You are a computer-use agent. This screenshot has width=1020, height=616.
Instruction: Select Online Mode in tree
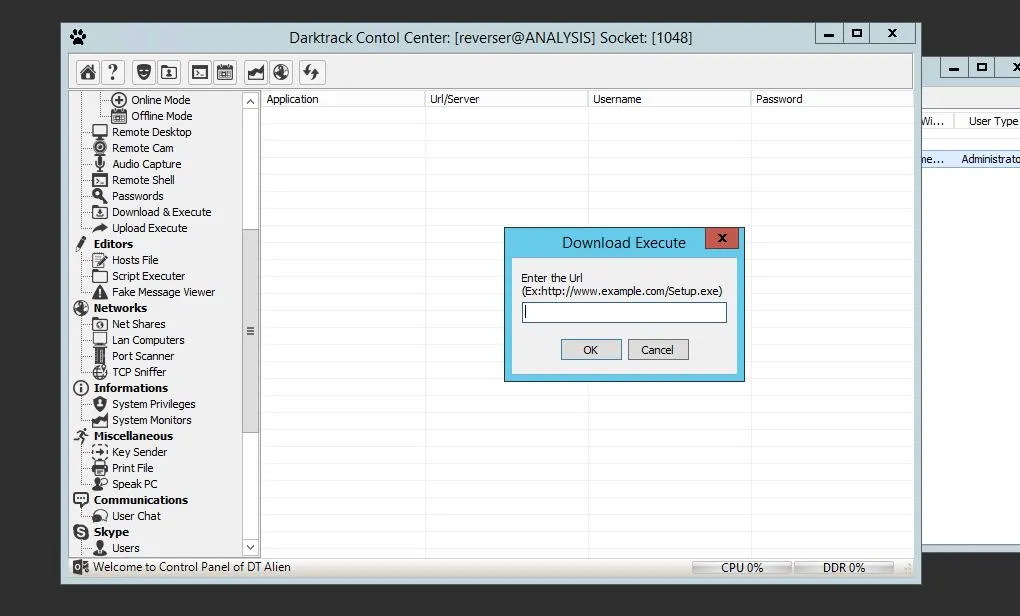point(161,100)
